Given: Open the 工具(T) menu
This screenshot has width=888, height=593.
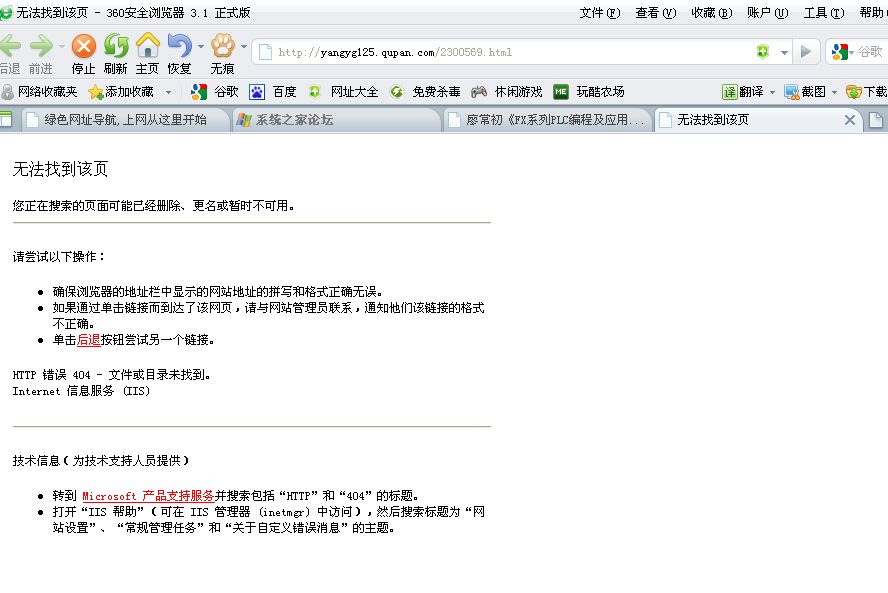Looking at the screenshot, I should pyautogui.click(x=823, y=13).
